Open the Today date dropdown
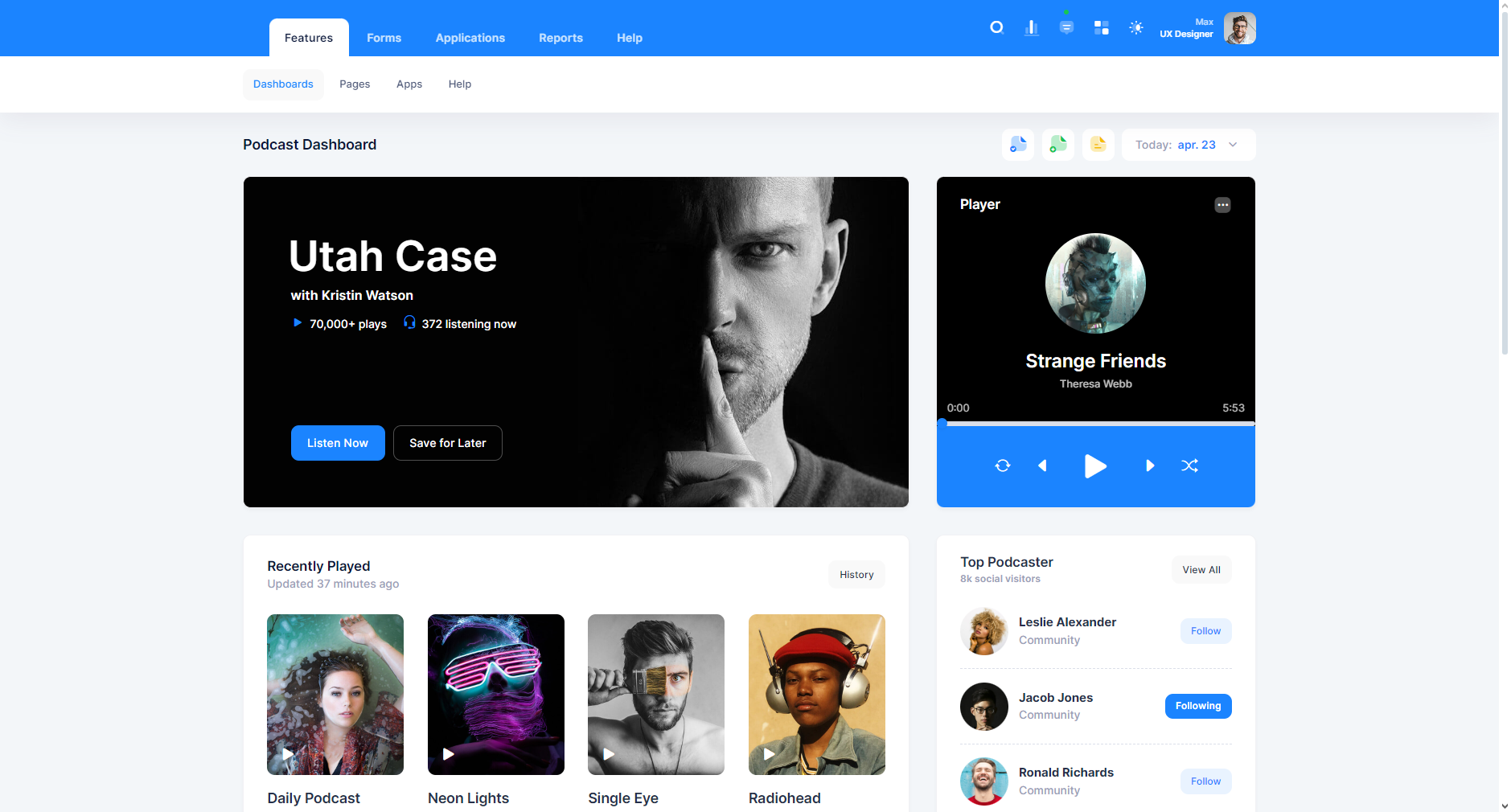This screenshot has height=812, width=1511. (x=1188, y=145)
